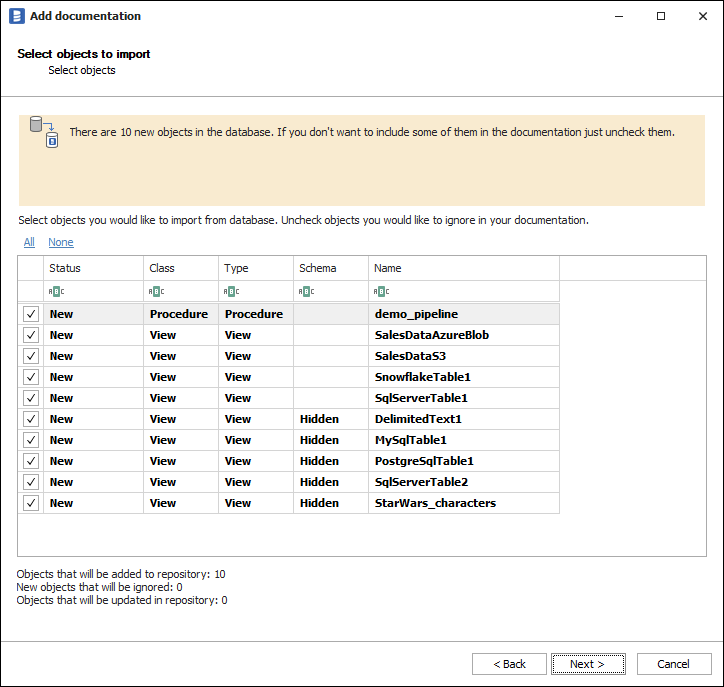Click the Status column filter icon
This screenshot has width=724, height=687.
click(x=55, y=291)
